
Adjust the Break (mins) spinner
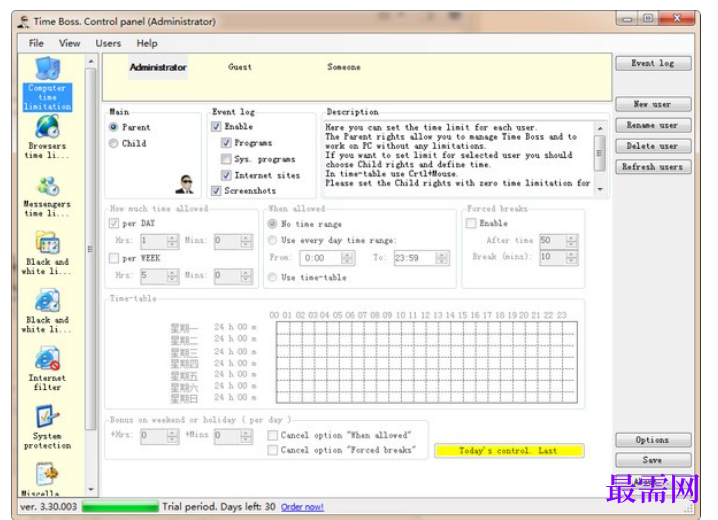(x=571, y=258)
